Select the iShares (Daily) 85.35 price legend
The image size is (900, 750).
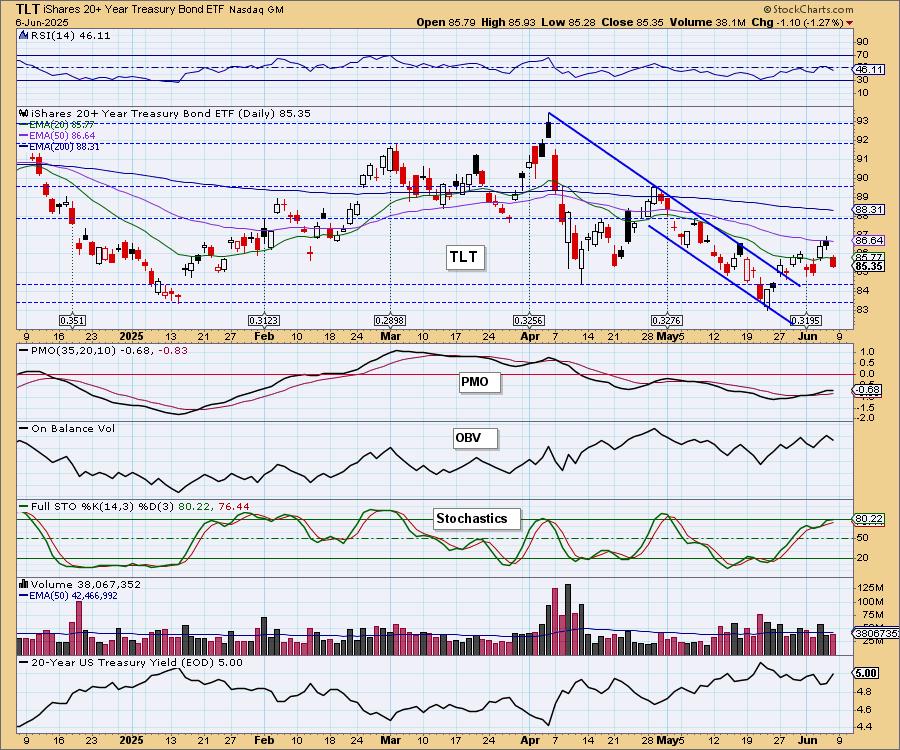(x=171, y=113)
